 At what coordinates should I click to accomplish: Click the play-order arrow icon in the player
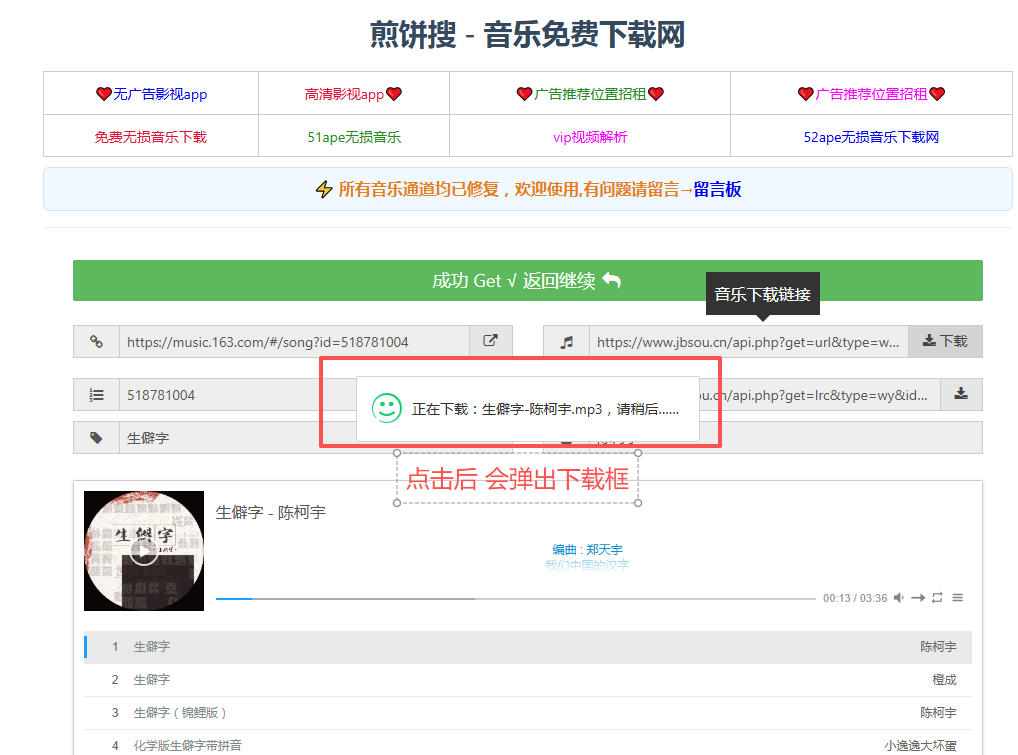(917, 597)
